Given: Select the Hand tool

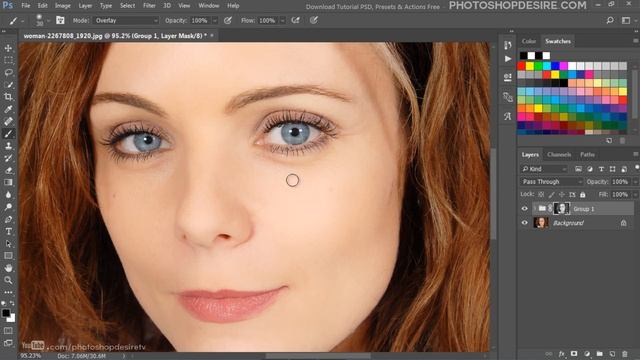Looking at the screenshot, I should click(x=8, y=268).
